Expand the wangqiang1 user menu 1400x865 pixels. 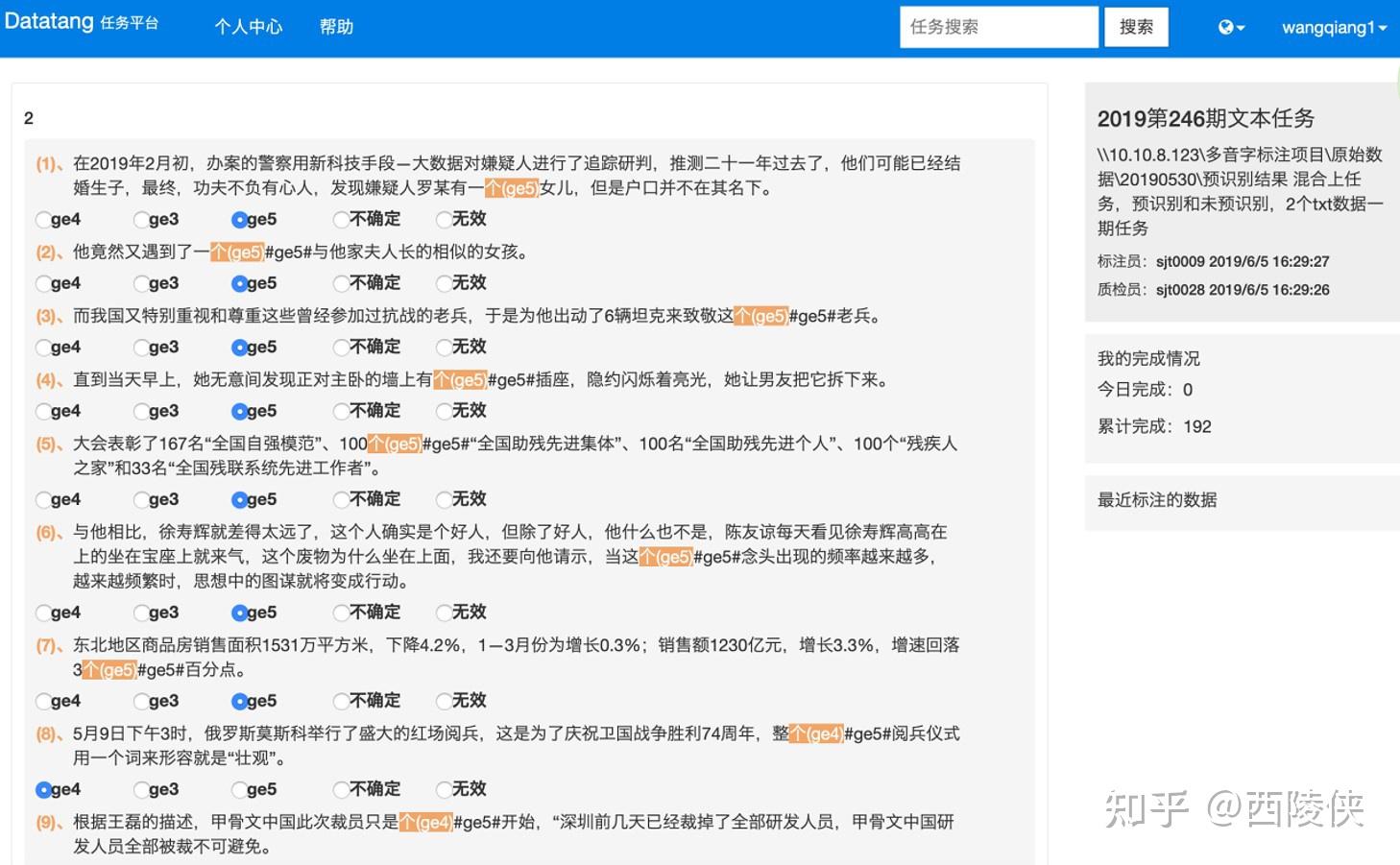1334,27
